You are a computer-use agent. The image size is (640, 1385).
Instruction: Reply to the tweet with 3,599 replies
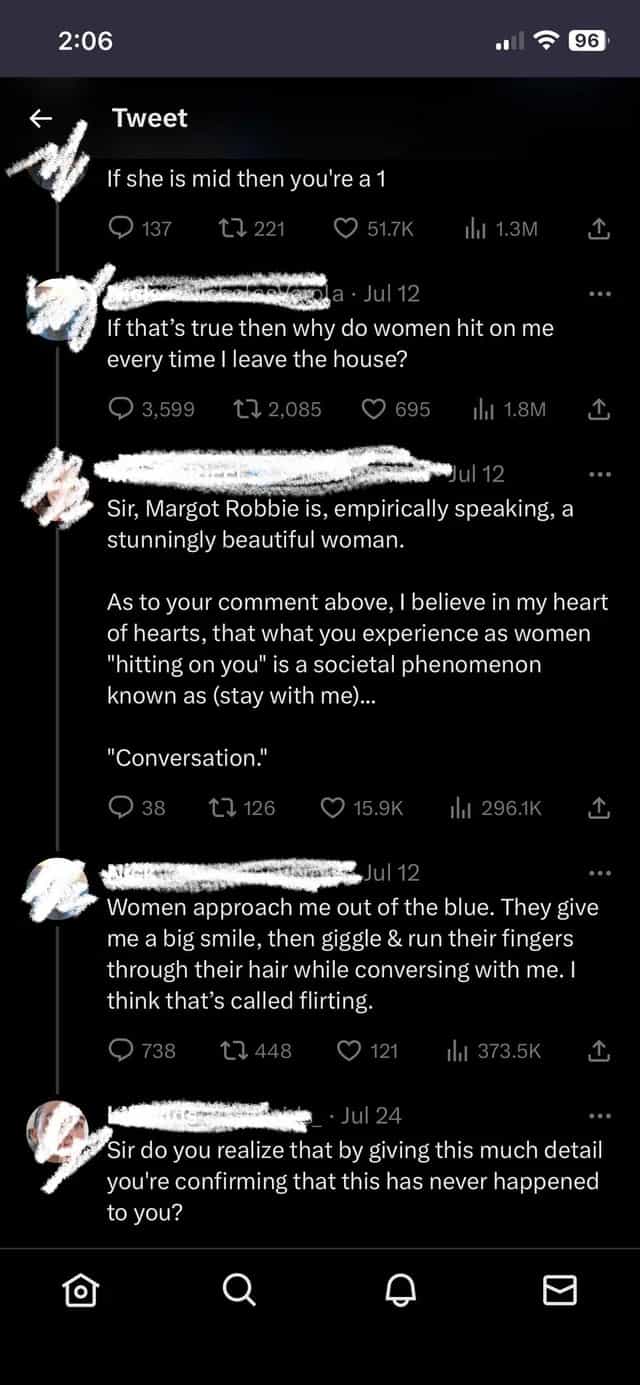(120, 409)
